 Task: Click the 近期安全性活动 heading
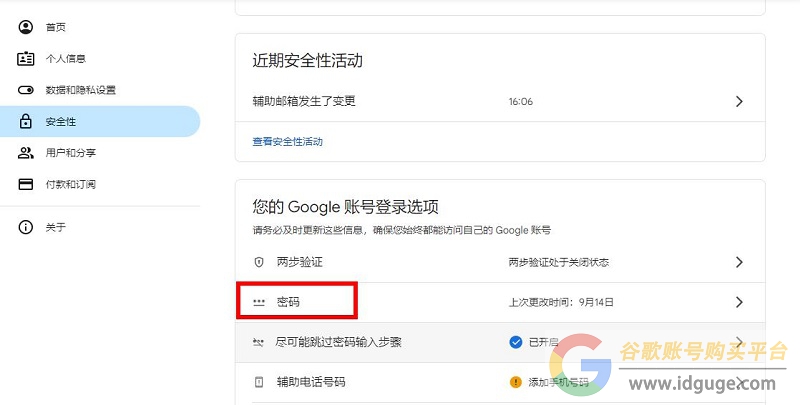coord(308,60)
